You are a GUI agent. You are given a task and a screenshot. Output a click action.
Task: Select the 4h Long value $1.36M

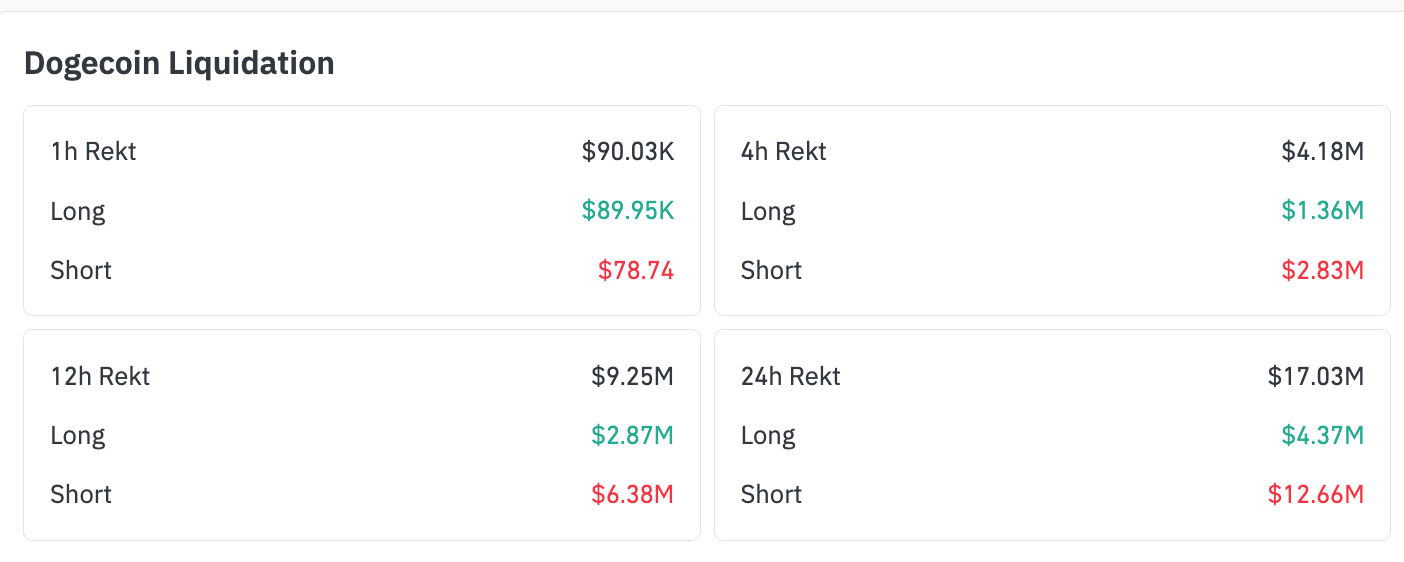1323,211
